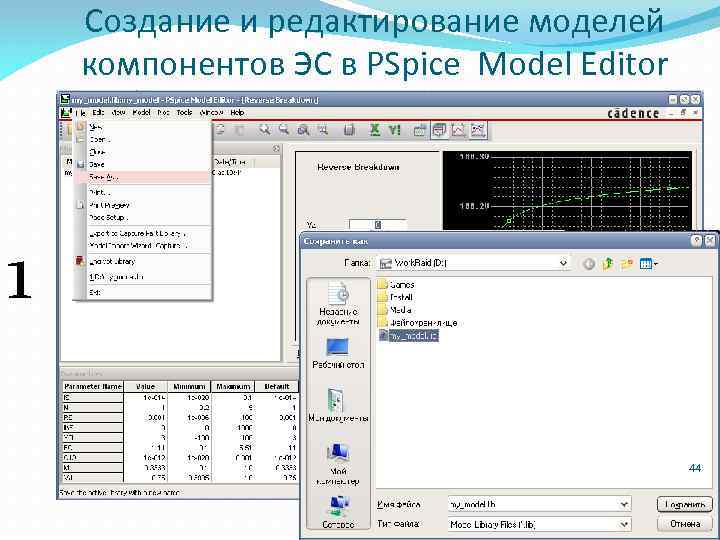Image resolution: width=720 pixels, height=540 pixels.
Task: Click the IS parameter row name cell
Action: (x=93, y=398)
